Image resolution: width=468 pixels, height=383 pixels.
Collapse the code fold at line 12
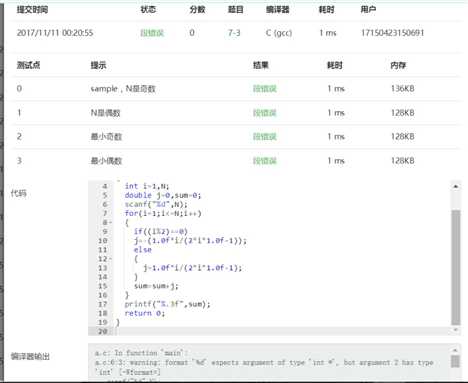tap(111, 259)
